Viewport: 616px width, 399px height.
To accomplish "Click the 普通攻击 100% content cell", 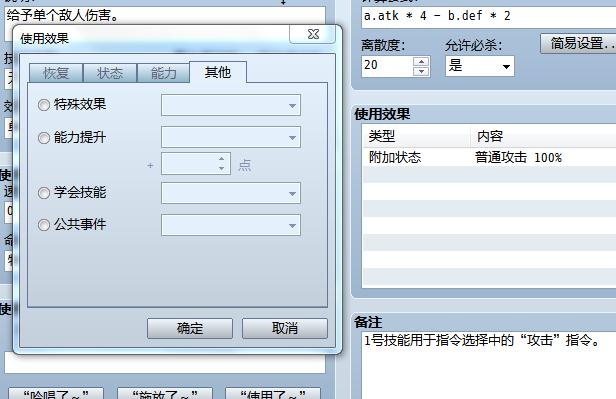I will [518, 157].
